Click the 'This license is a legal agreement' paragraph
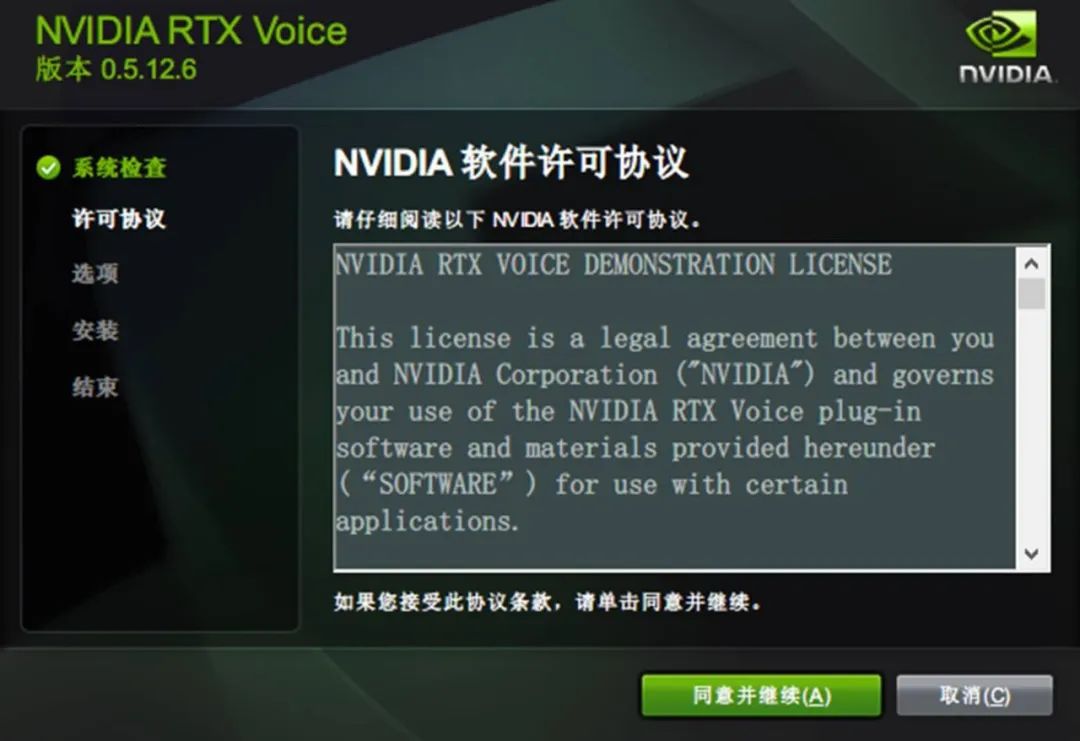 pyautogui.click(x=665, y=430)
